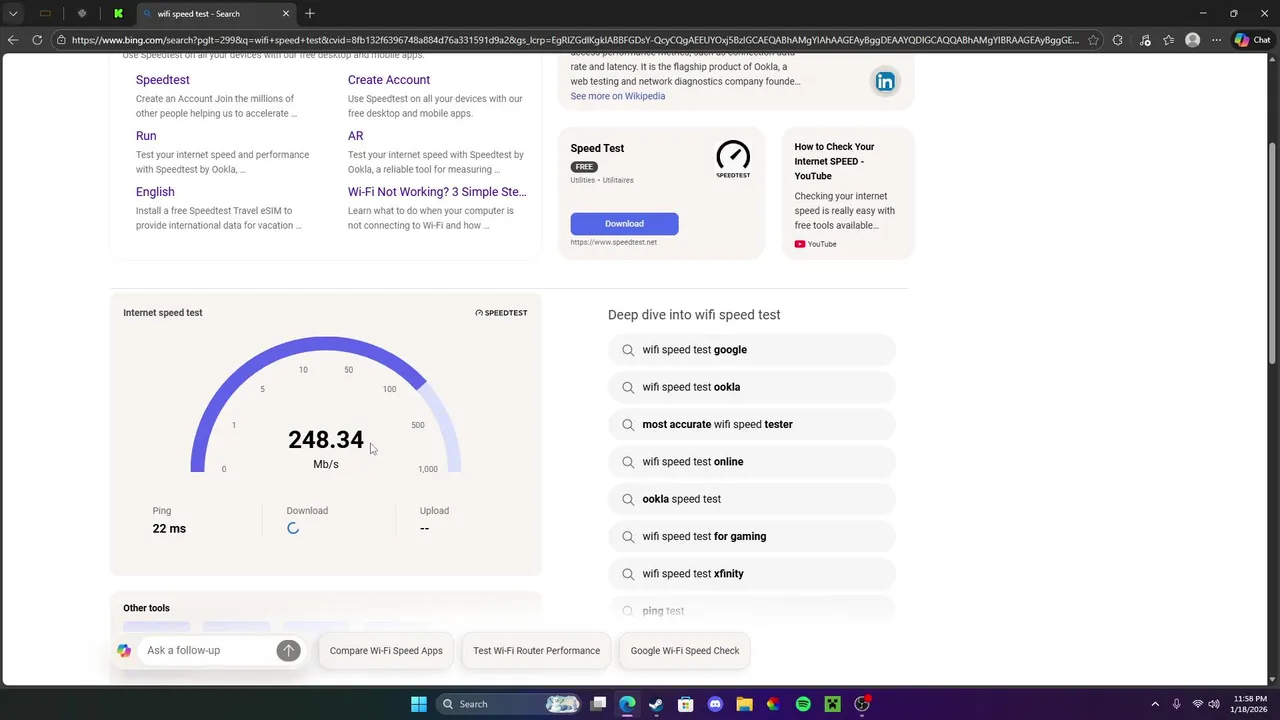Screen dimensions: 1280x720
Task: Click the blue Download button
Action: [624, 224]
